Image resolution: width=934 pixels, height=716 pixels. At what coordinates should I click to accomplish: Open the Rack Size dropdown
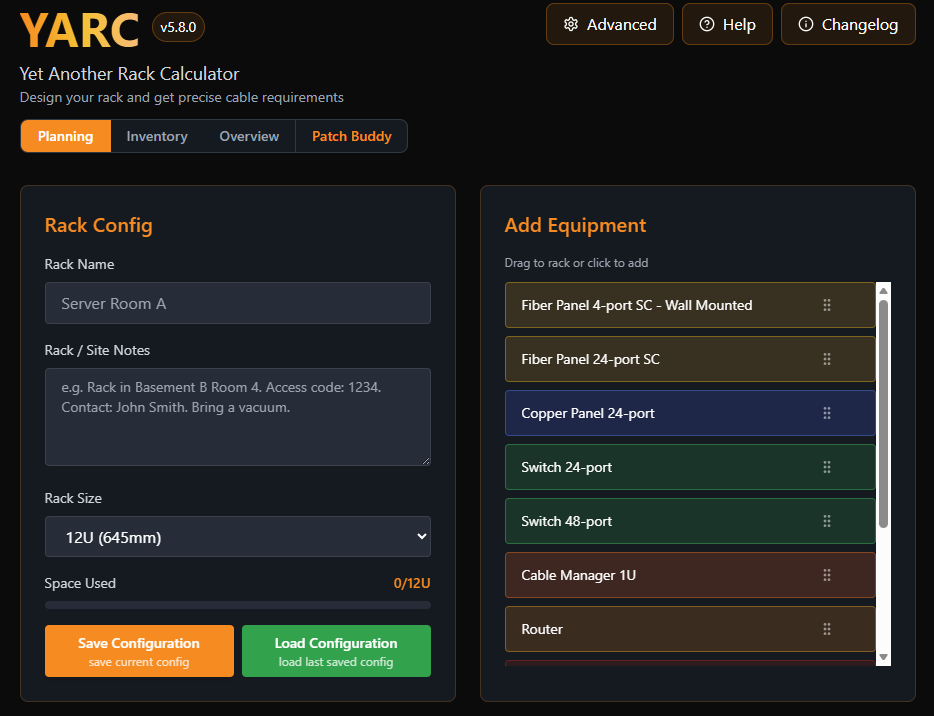pyautogui.click(x=237, y=536)
